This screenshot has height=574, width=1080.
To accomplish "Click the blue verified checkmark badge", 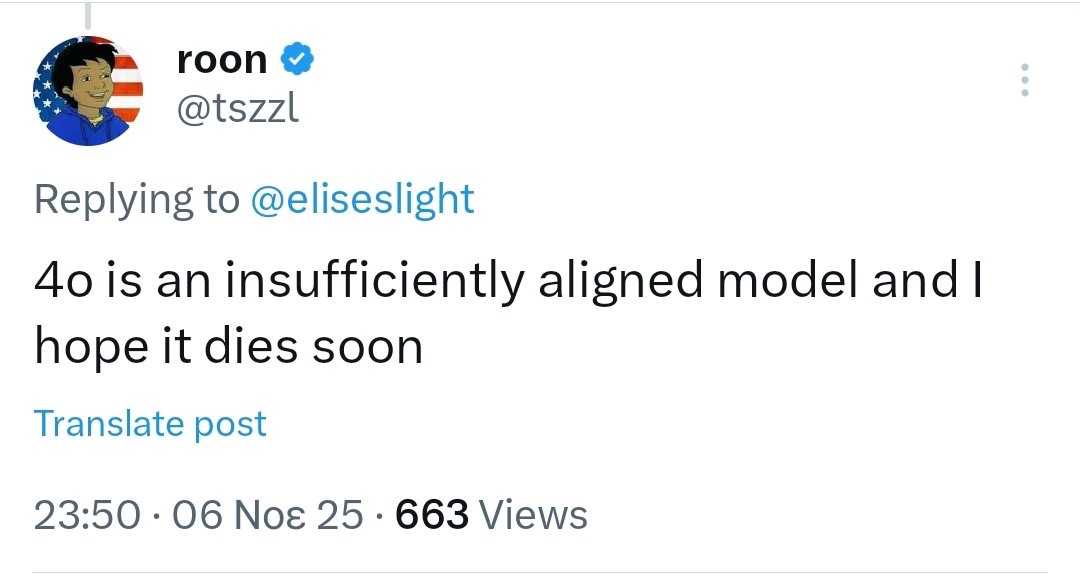I will tap(298, 61).
